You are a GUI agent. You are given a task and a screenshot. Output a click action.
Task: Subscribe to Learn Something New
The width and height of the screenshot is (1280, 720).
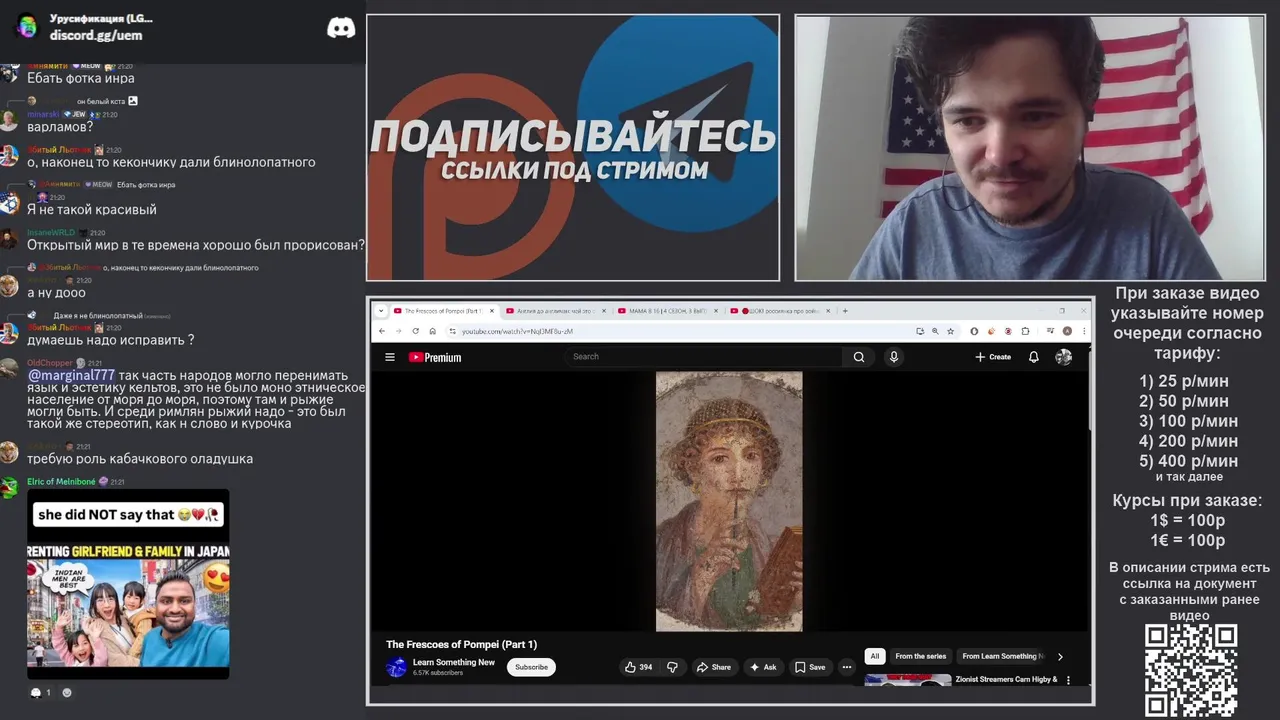tap(531, 667)
